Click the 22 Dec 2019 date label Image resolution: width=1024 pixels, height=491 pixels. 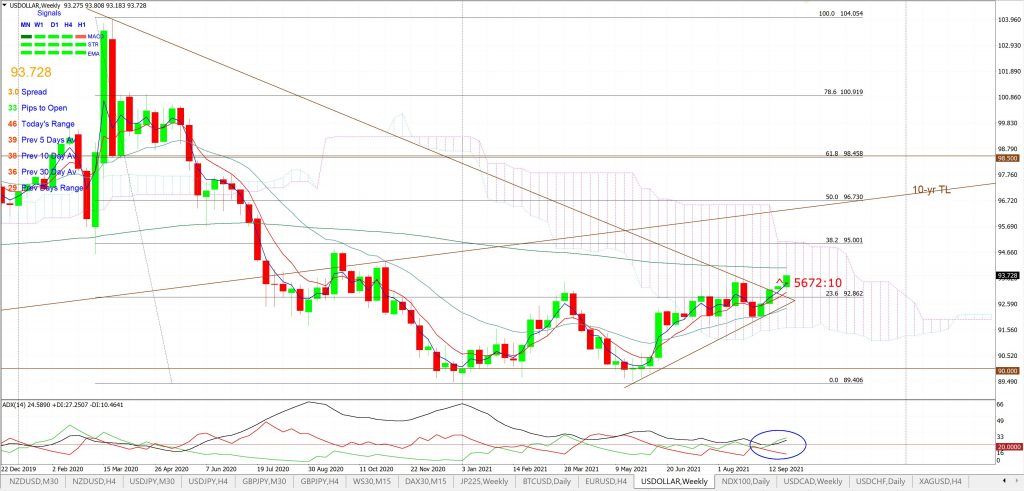(19, 469)
